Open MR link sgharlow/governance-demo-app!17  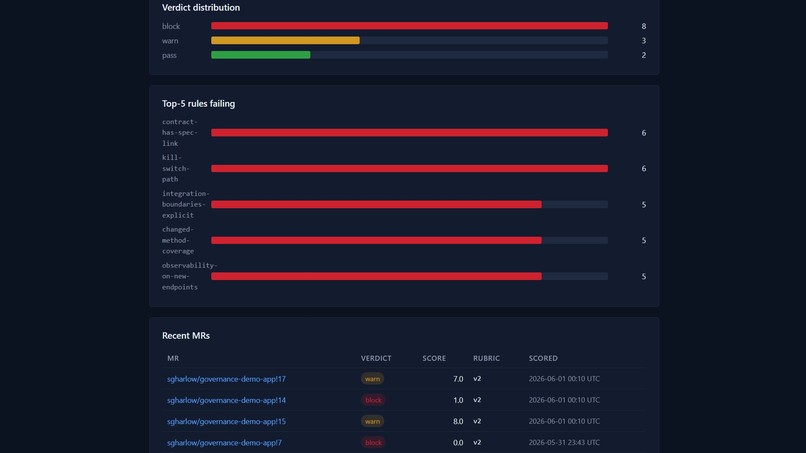(x=226, y=379)
